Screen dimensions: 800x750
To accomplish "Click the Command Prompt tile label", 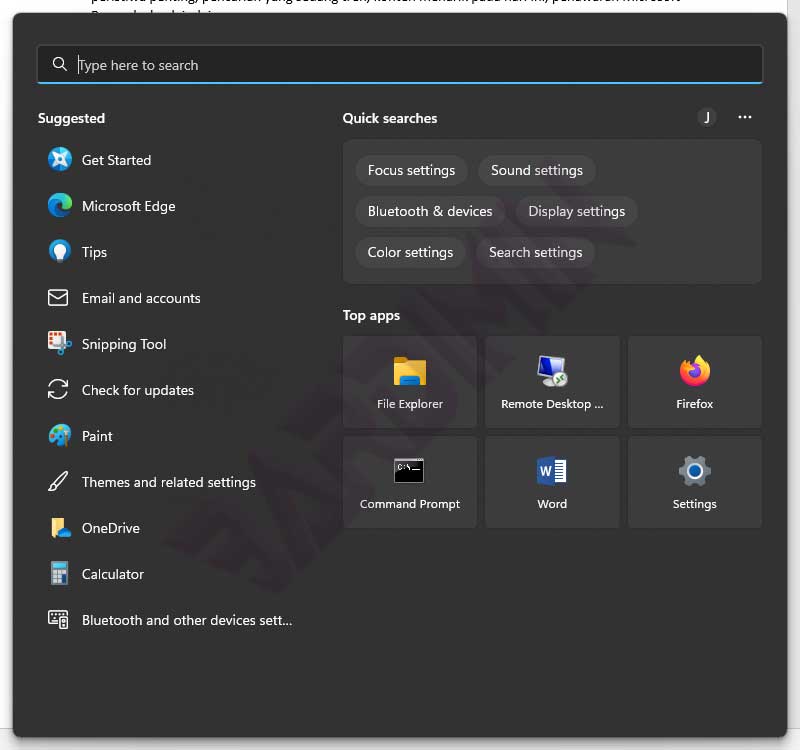I will (410, 504).
